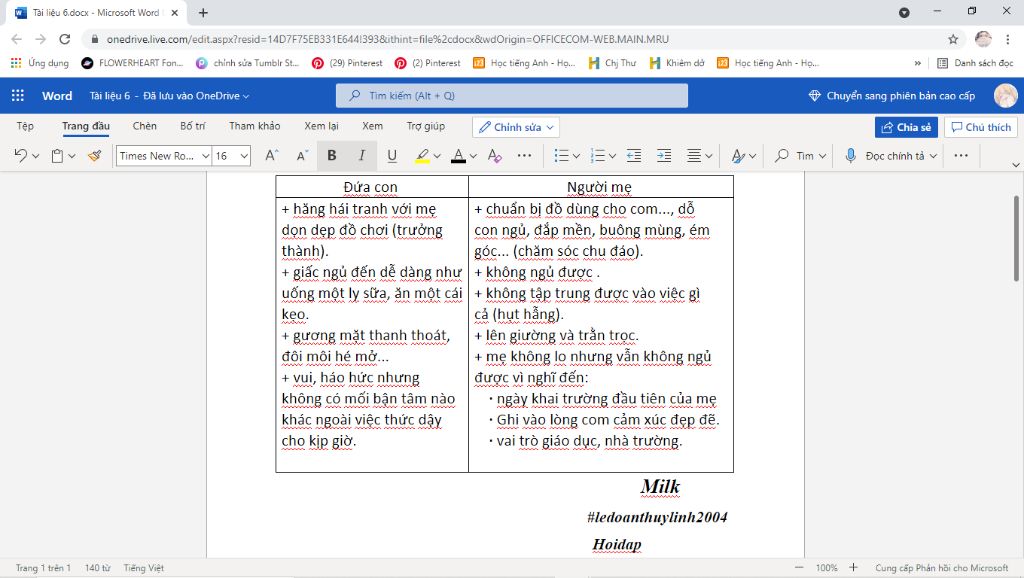This screenshot has width=1024, height=578.
Task: Select the Trang đầu tab
Action: point(86,126)
